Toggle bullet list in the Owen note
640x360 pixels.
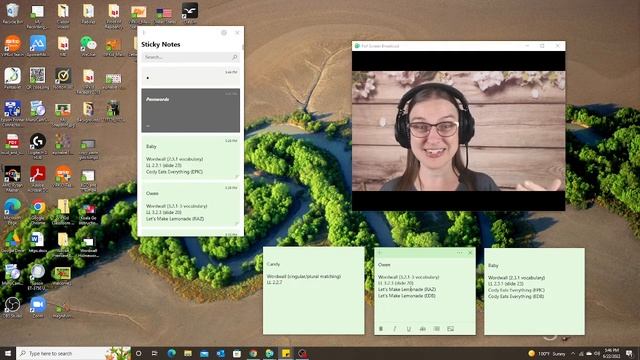tap(437, 329)
